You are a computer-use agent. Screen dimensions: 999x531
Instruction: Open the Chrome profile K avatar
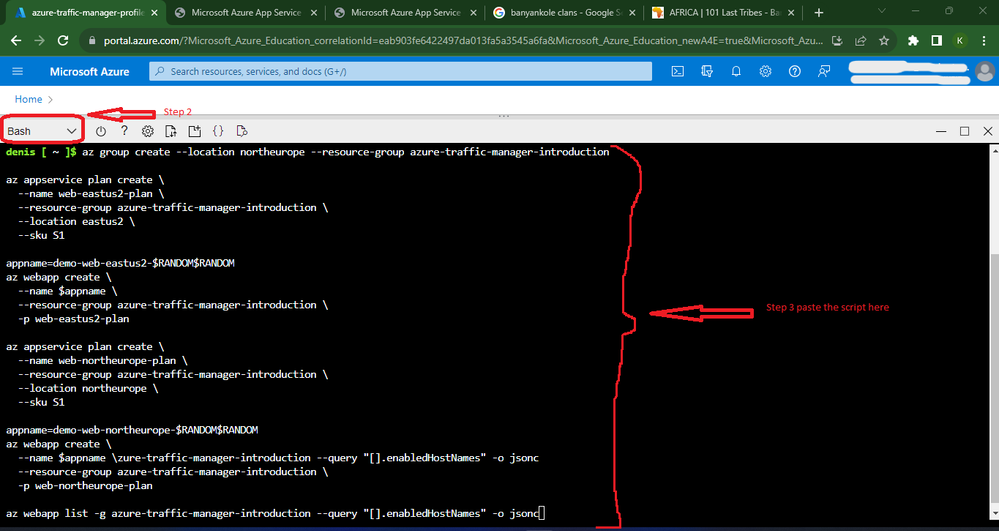(x=960, y=40)
